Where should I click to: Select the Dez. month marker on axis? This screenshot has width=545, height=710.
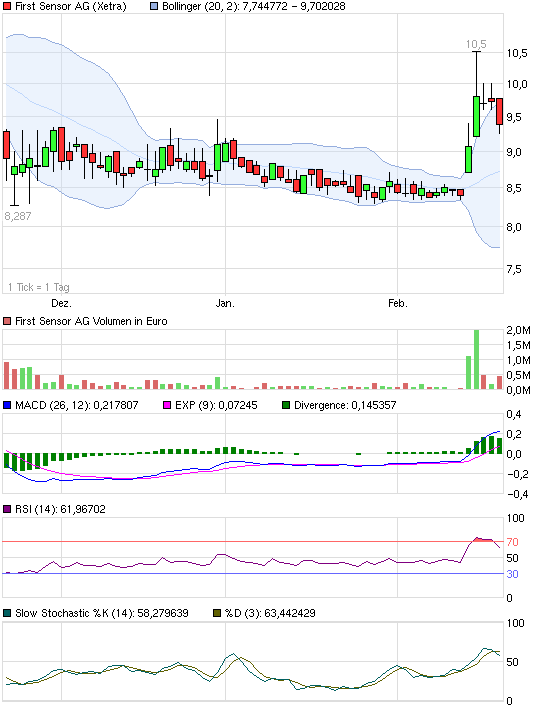(x=61, y=303)
